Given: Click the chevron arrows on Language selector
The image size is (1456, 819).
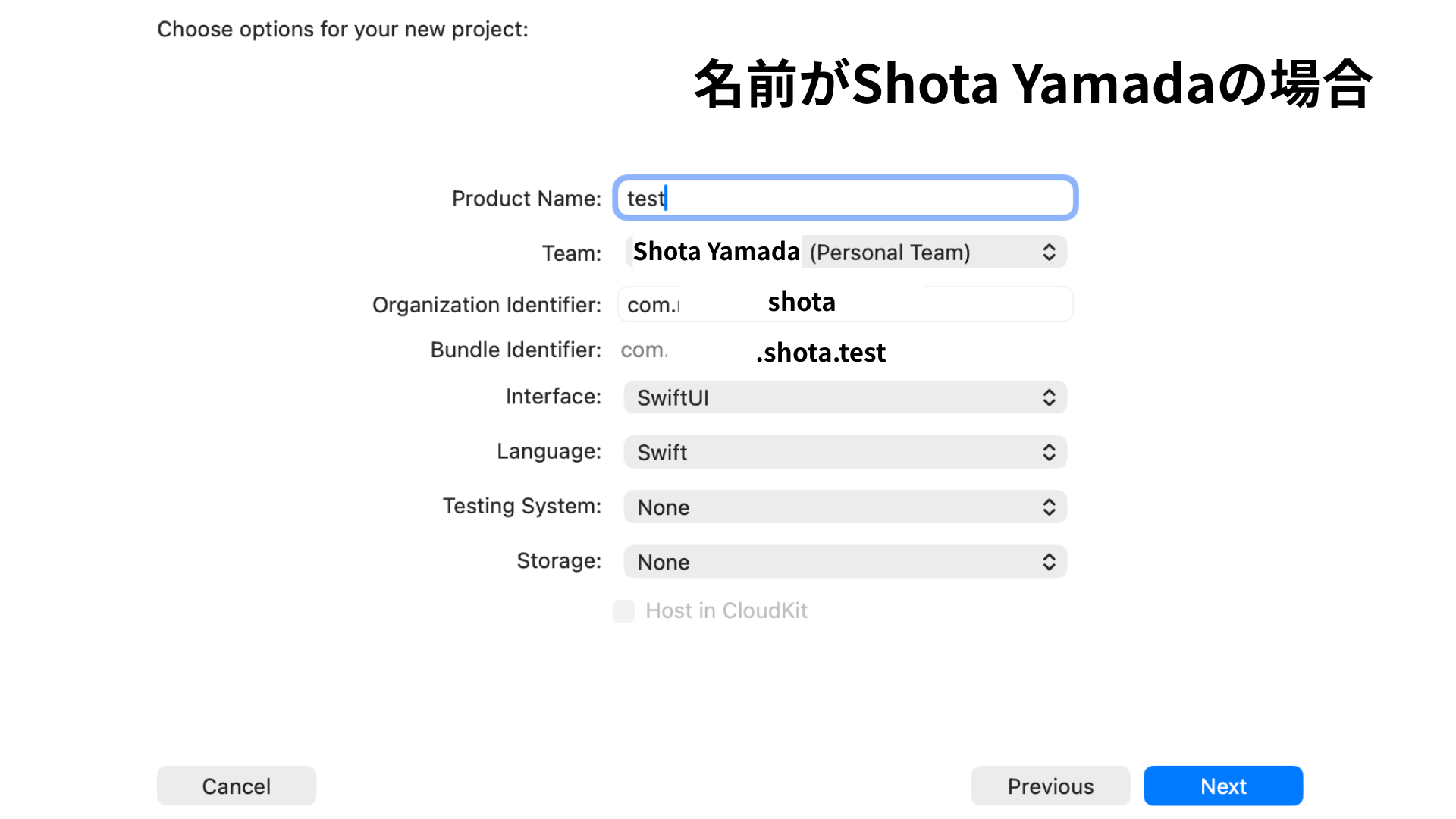Looking at the screenshot, I should [1049, 453].
